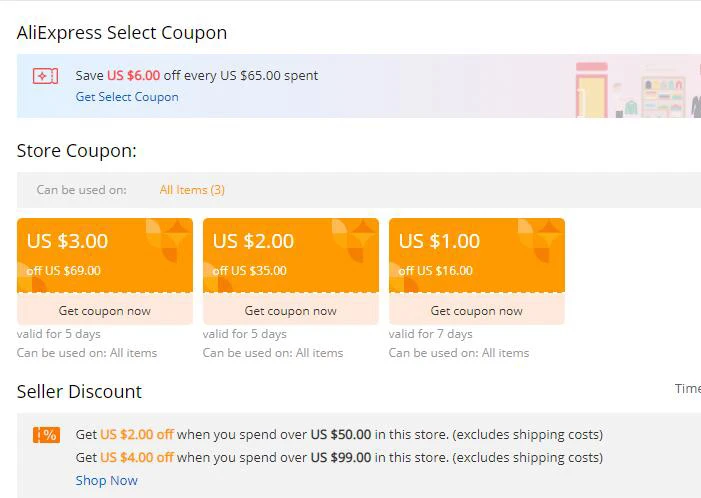Click the Seller Discount heading
701x498 pixels.
click(x=80, y=392)
